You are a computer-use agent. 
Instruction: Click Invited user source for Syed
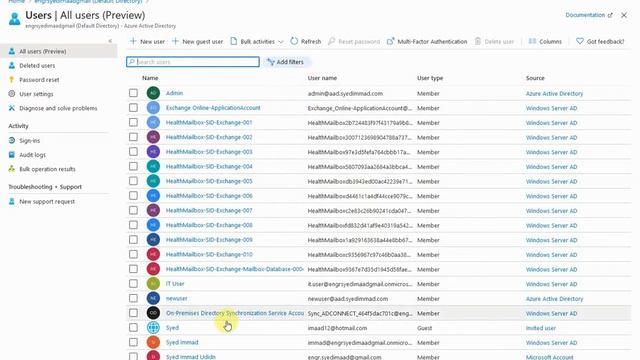541,328
